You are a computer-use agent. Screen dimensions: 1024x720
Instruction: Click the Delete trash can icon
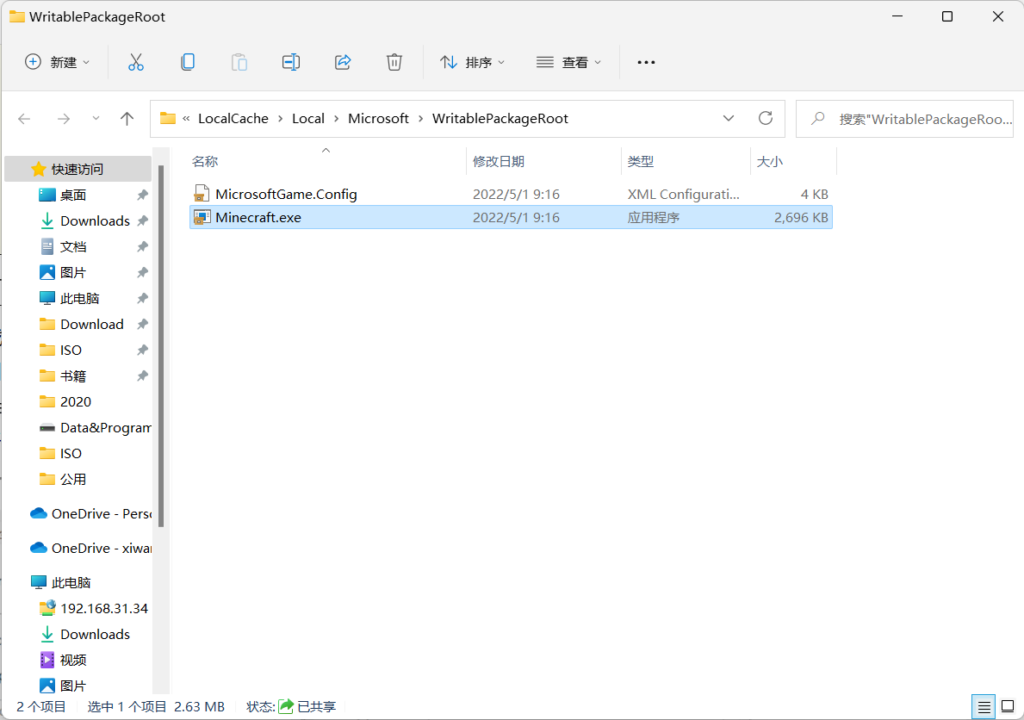(x=394, y=62)
